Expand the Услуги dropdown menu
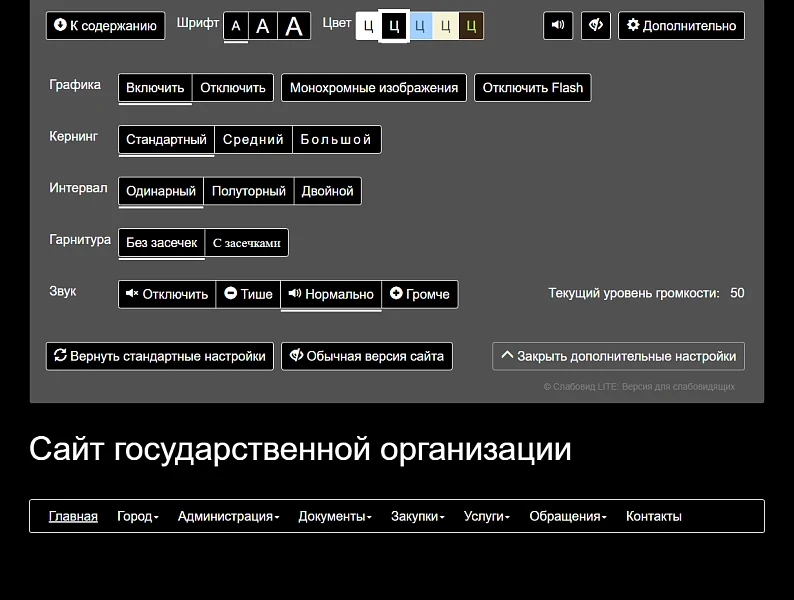 pyautogui.click(x=487, y=516)
